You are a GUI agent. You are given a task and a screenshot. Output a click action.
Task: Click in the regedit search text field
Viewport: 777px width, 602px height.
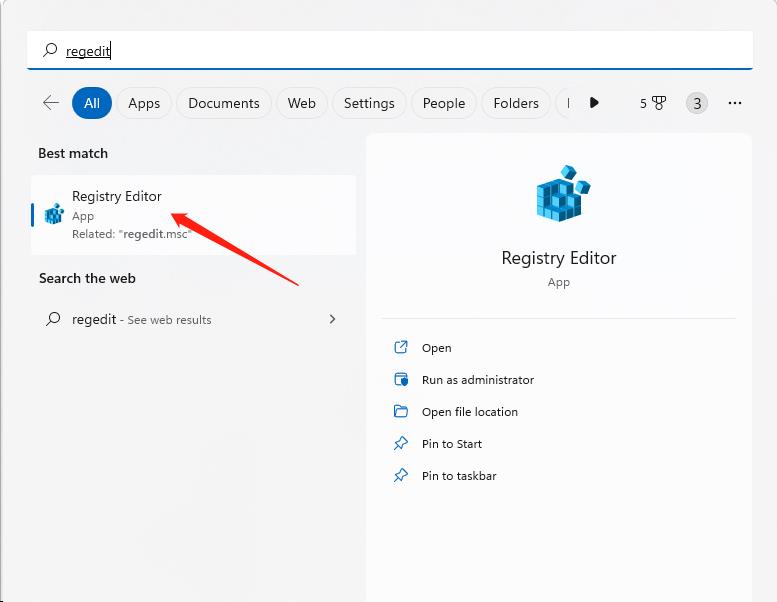pyautogui.click(x=400, y=51)
